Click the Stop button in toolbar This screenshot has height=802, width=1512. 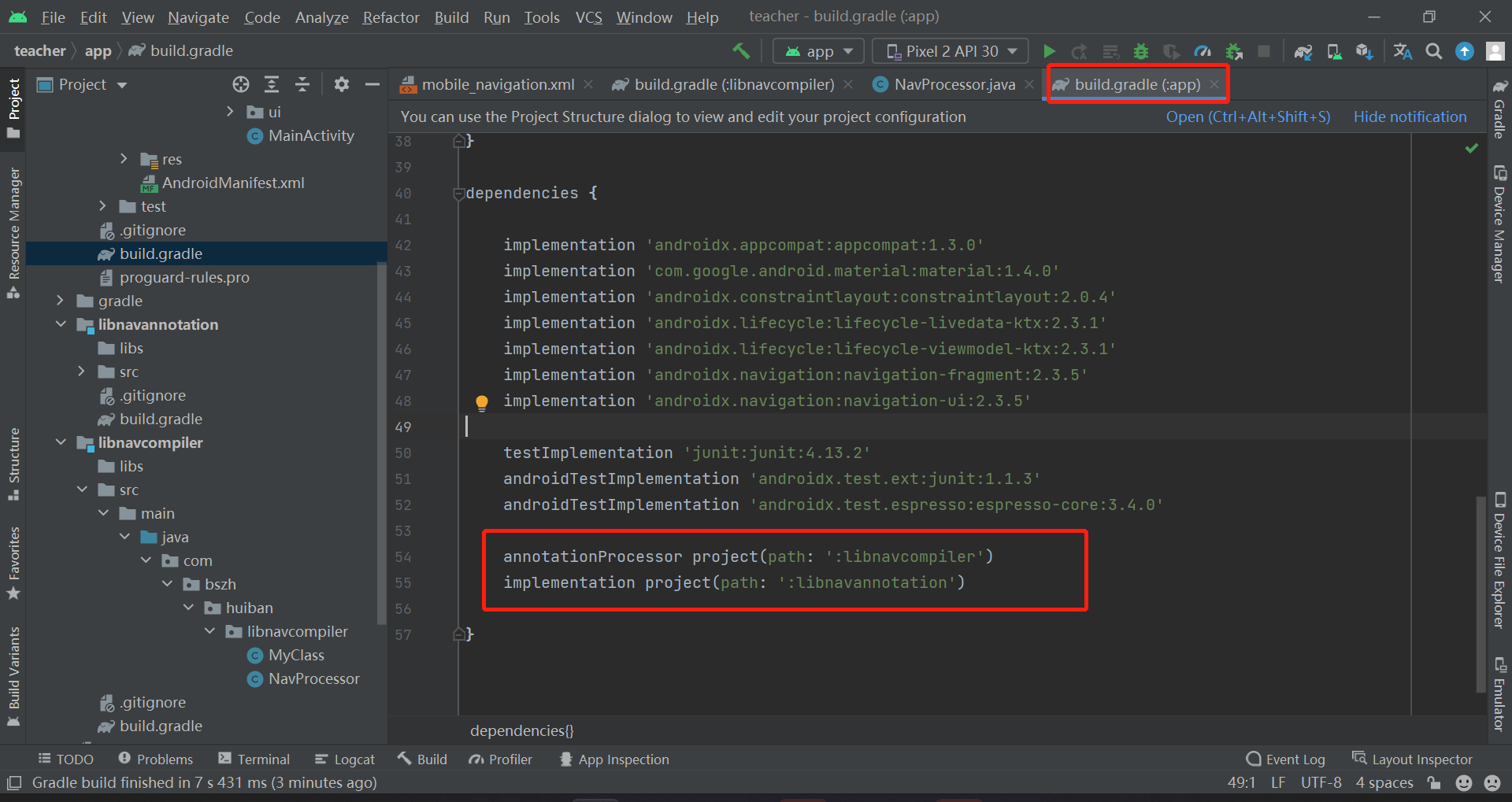(1264, 51)
